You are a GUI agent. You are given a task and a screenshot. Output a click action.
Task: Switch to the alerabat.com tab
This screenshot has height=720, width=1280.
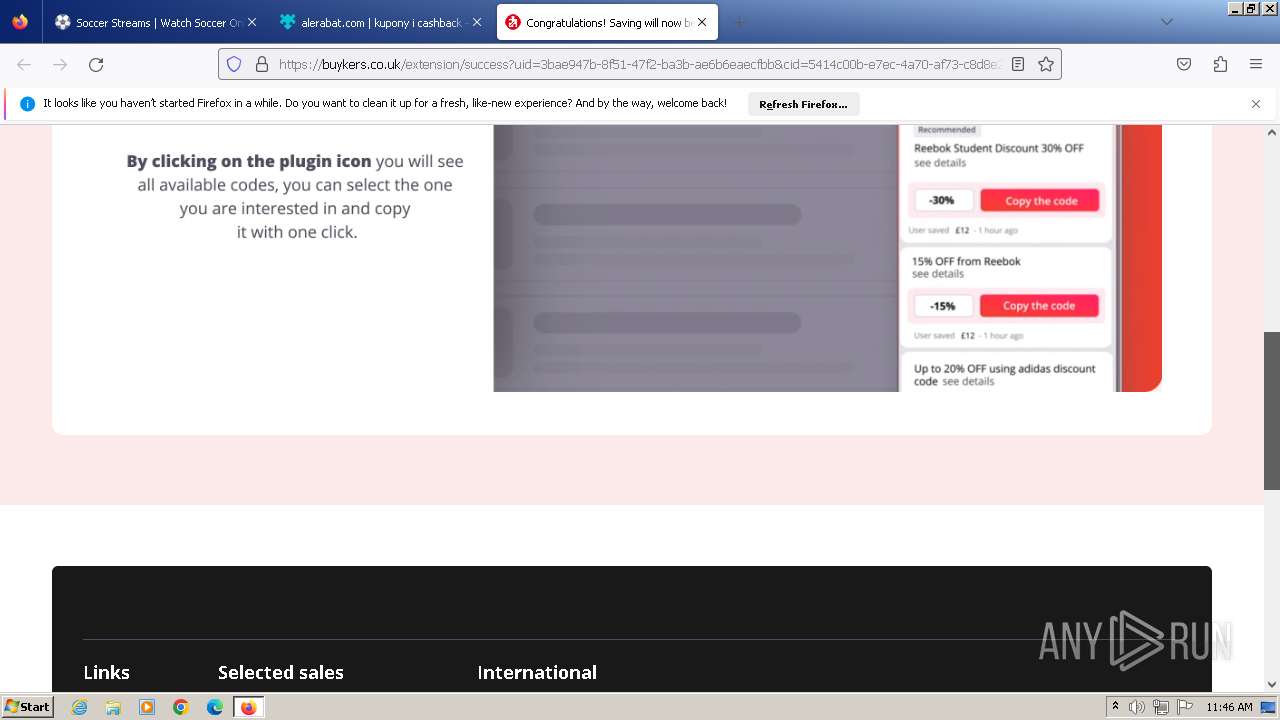(x=380, y=22)
